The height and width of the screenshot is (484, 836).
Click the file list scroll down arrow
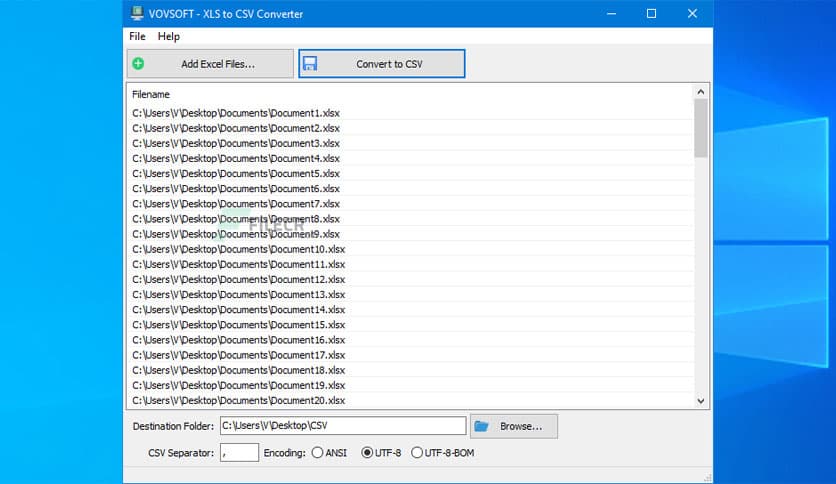(701, 401)
